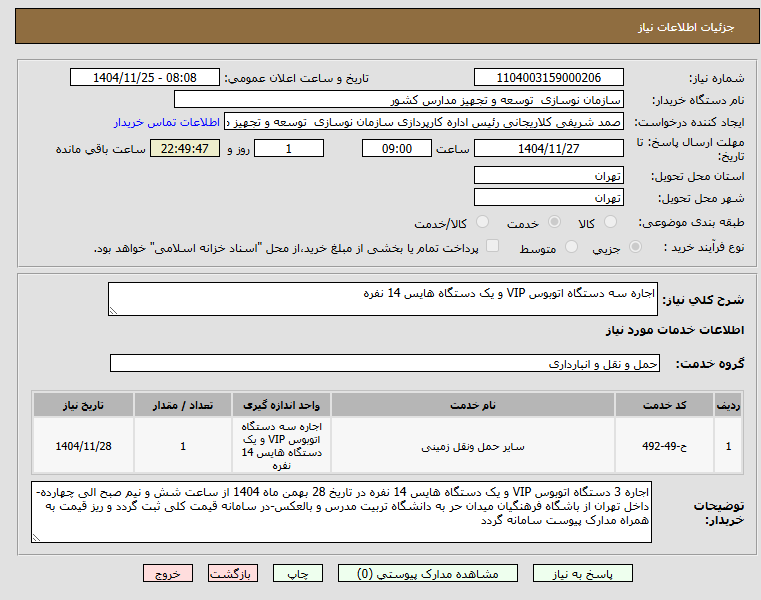Click the جزئیات اطلاعات نیاز page title
The image size is (761, 600).
(x=686, y=27)
